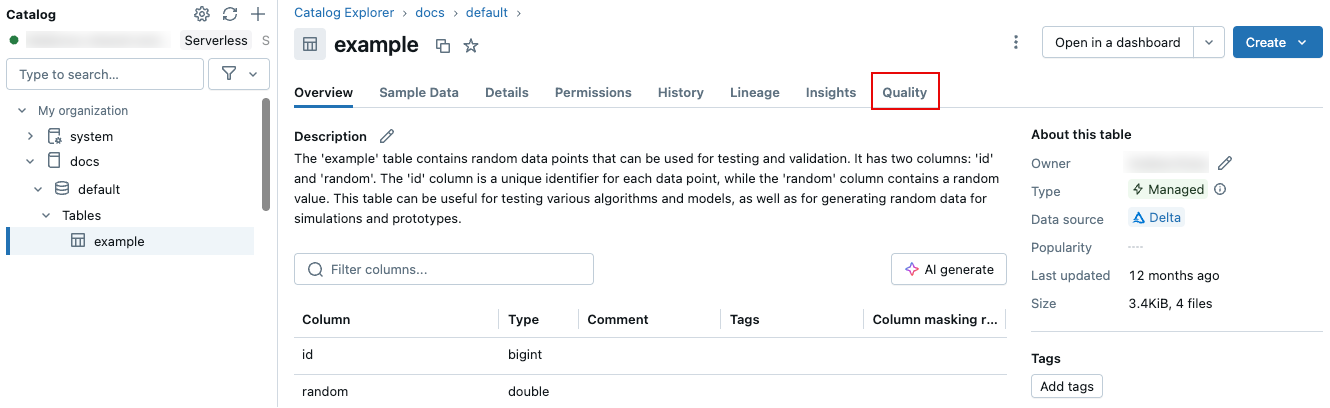Image resolution: width=1330 pixels, height=408 pixels.
Task: Expand the system catalog node
Action: [30, 136]
